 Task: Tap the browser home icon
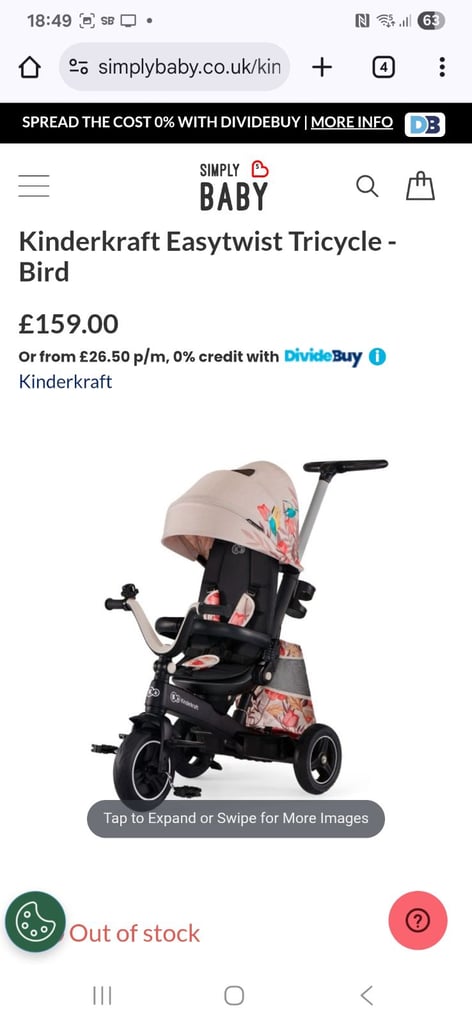[30, 67]
